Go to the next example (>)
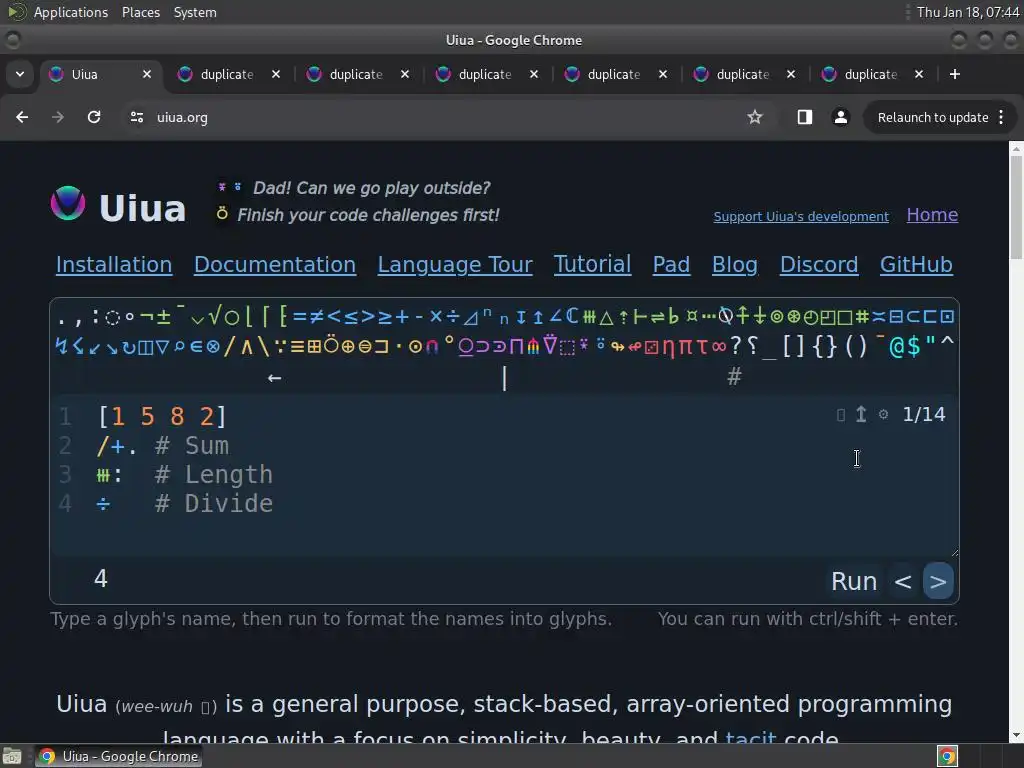The width and height of the screenshot is (1024, 768). 938,581
